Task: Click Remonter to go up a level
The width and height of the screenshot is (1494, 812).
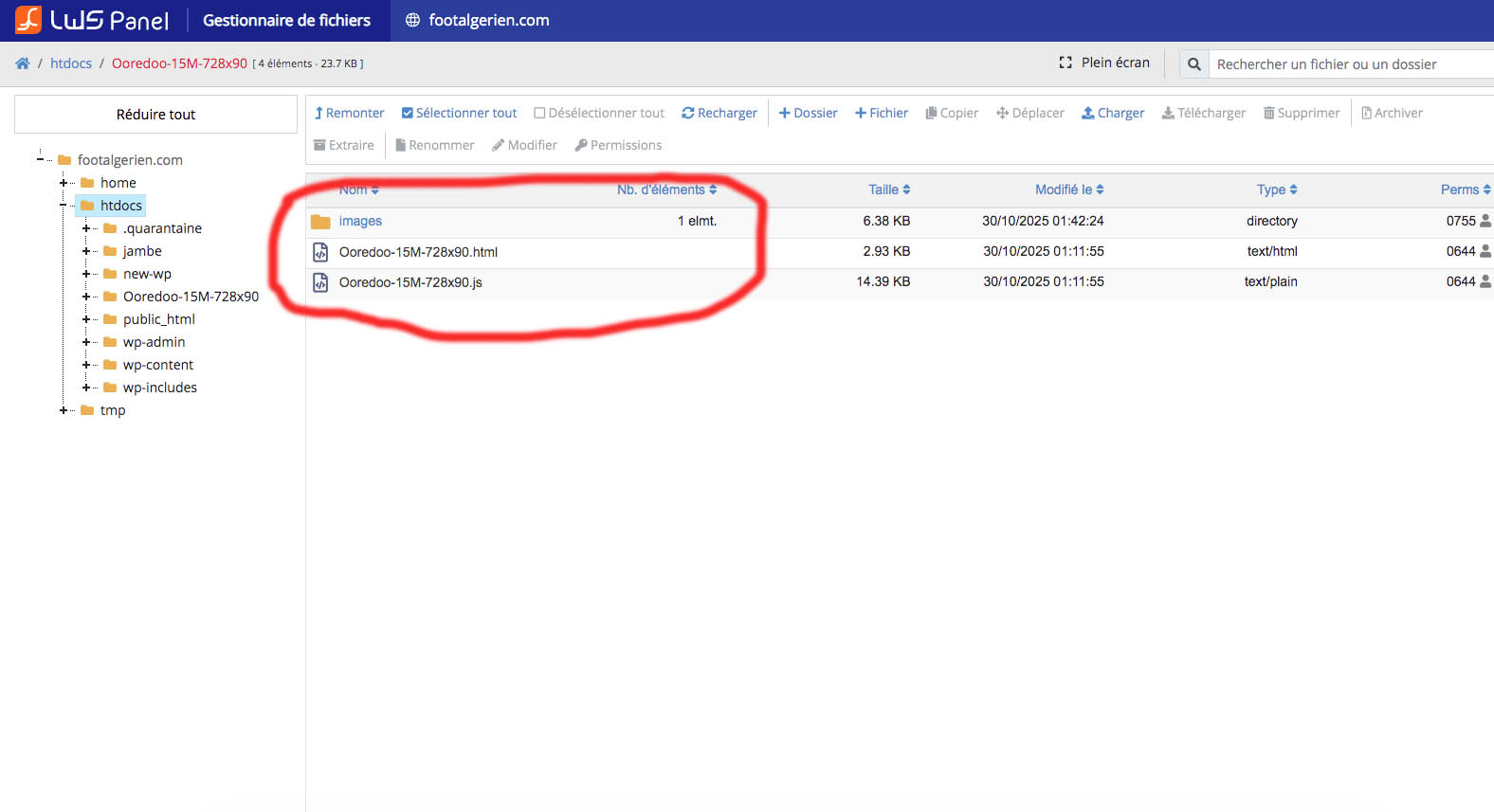Action: tap(349, 113)
